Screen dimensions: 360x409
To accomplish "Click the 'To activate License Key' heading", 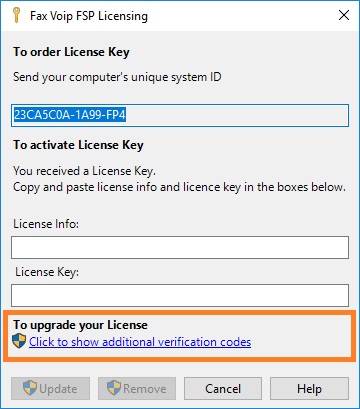I will point(78,145).
